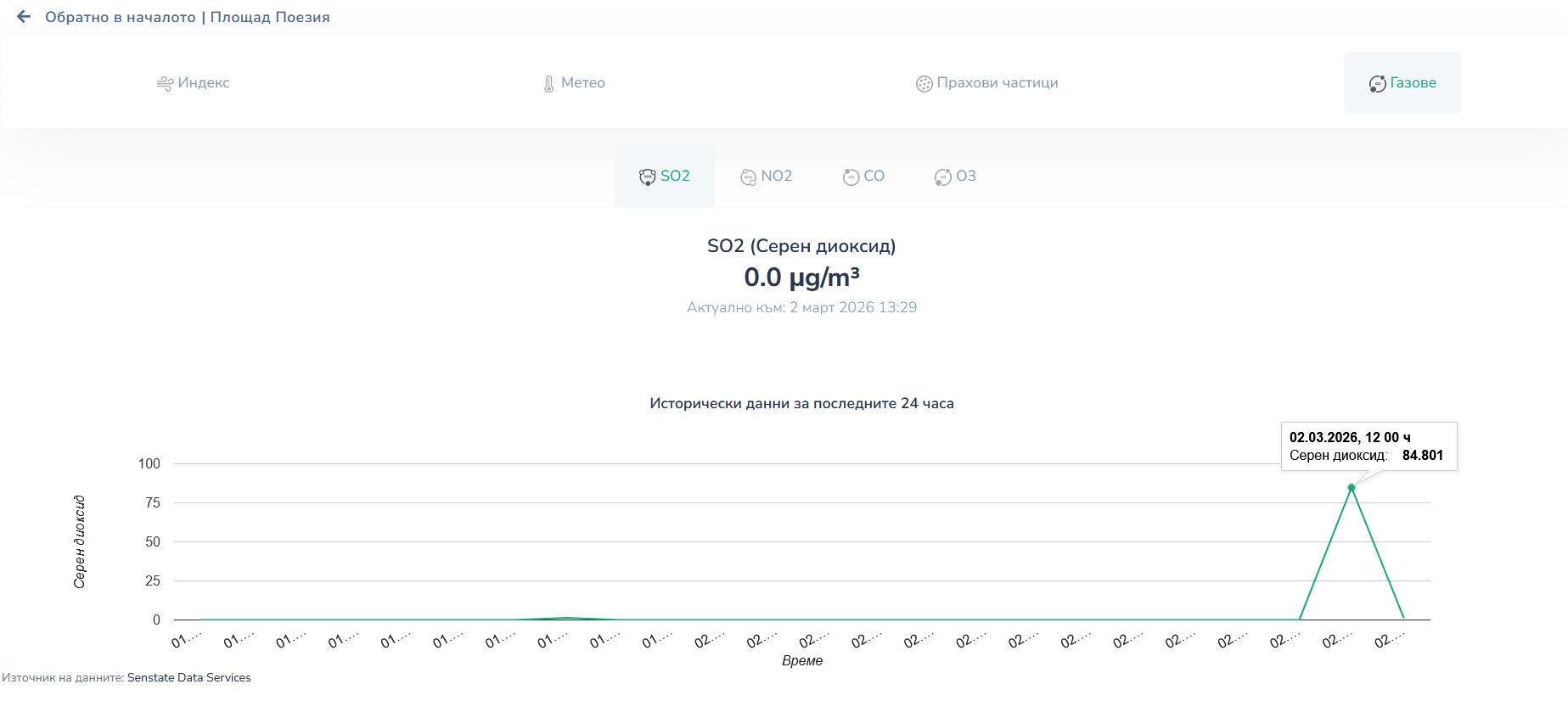The image size is (1568, 701).
Task: Open the Метео tab
Action: (582, 83)
